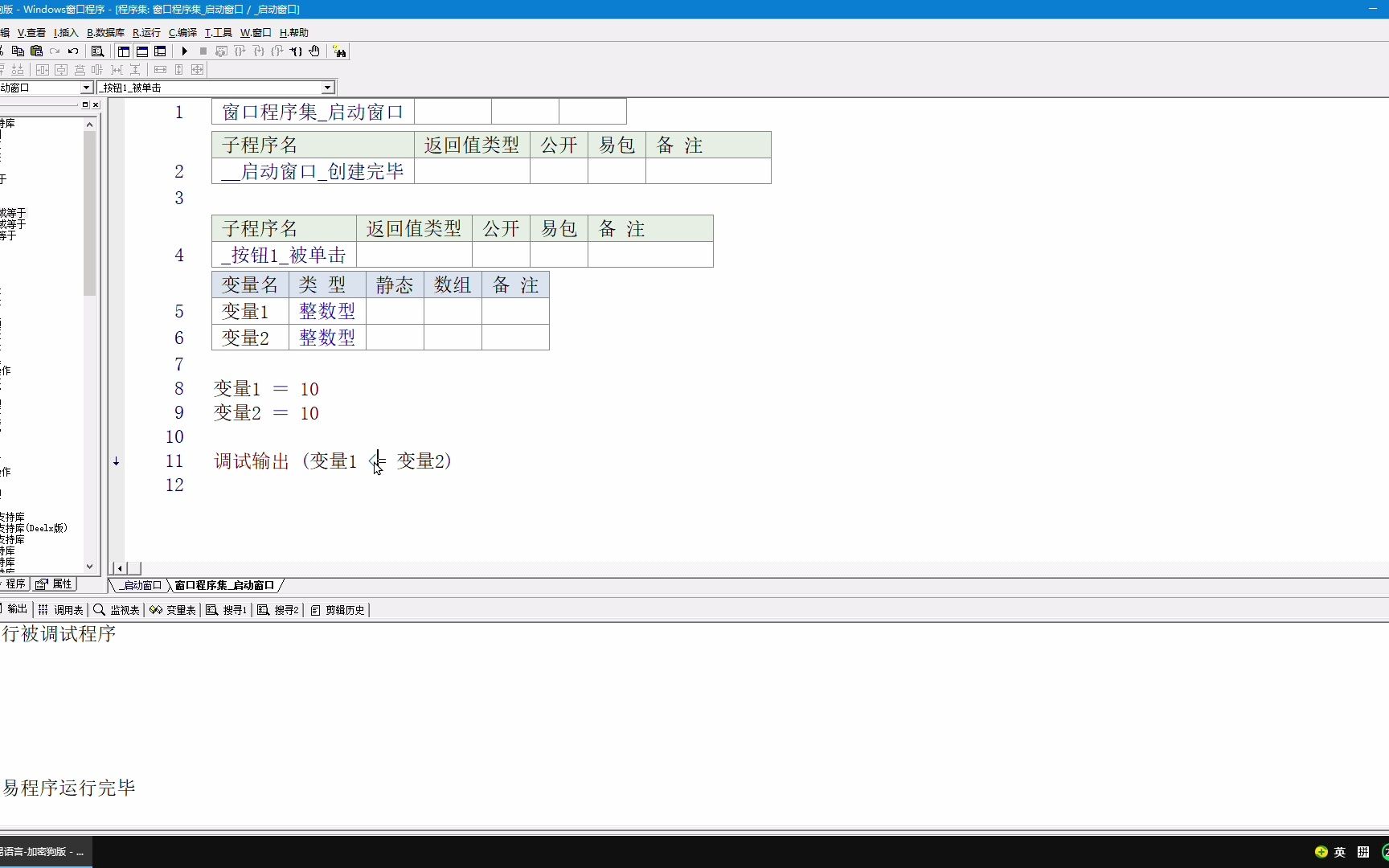Click the __启动窗口_创建完毕 subroutine name cell

[x=313, y=171]
